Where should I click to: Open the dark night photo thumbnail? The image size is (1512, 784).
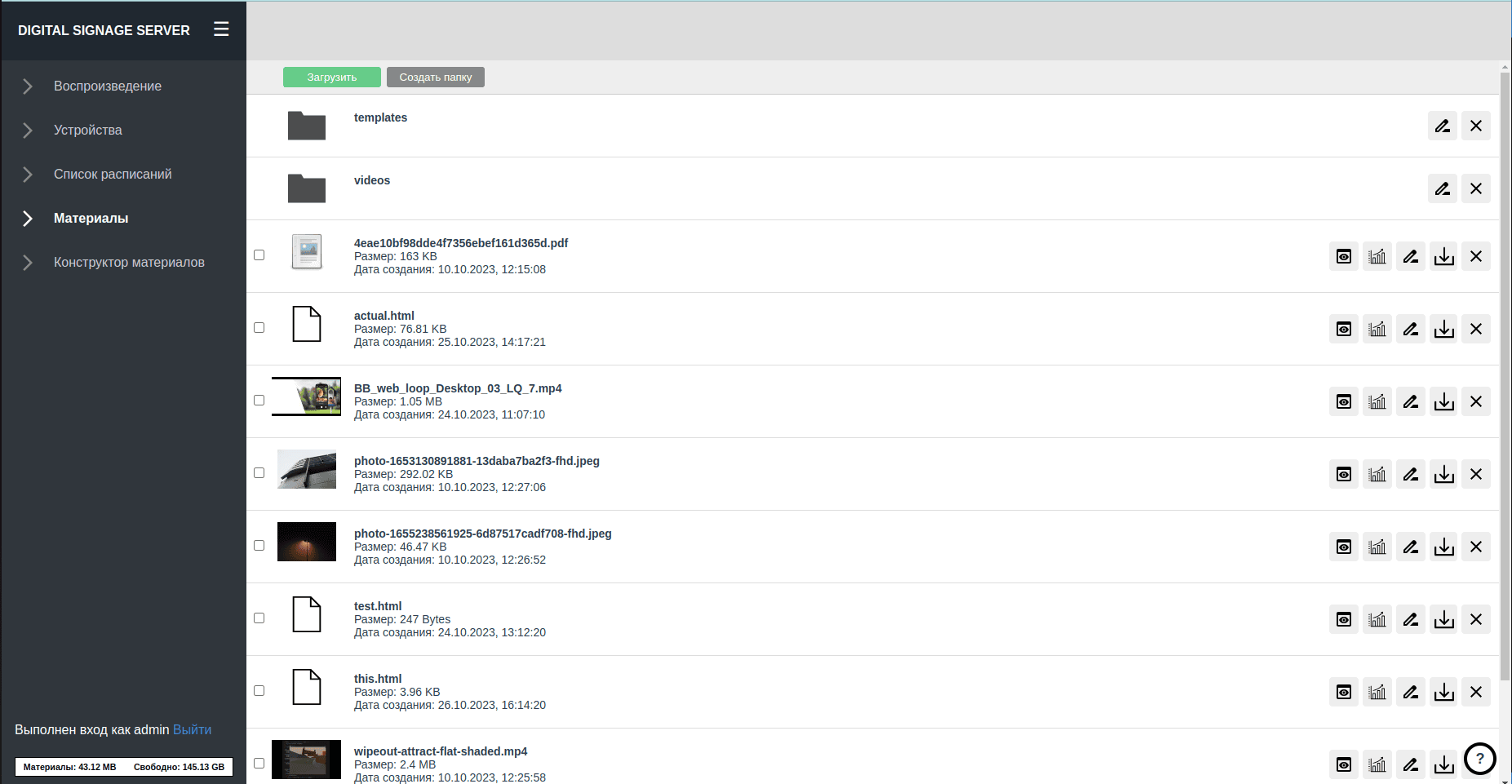coord(307,542)
